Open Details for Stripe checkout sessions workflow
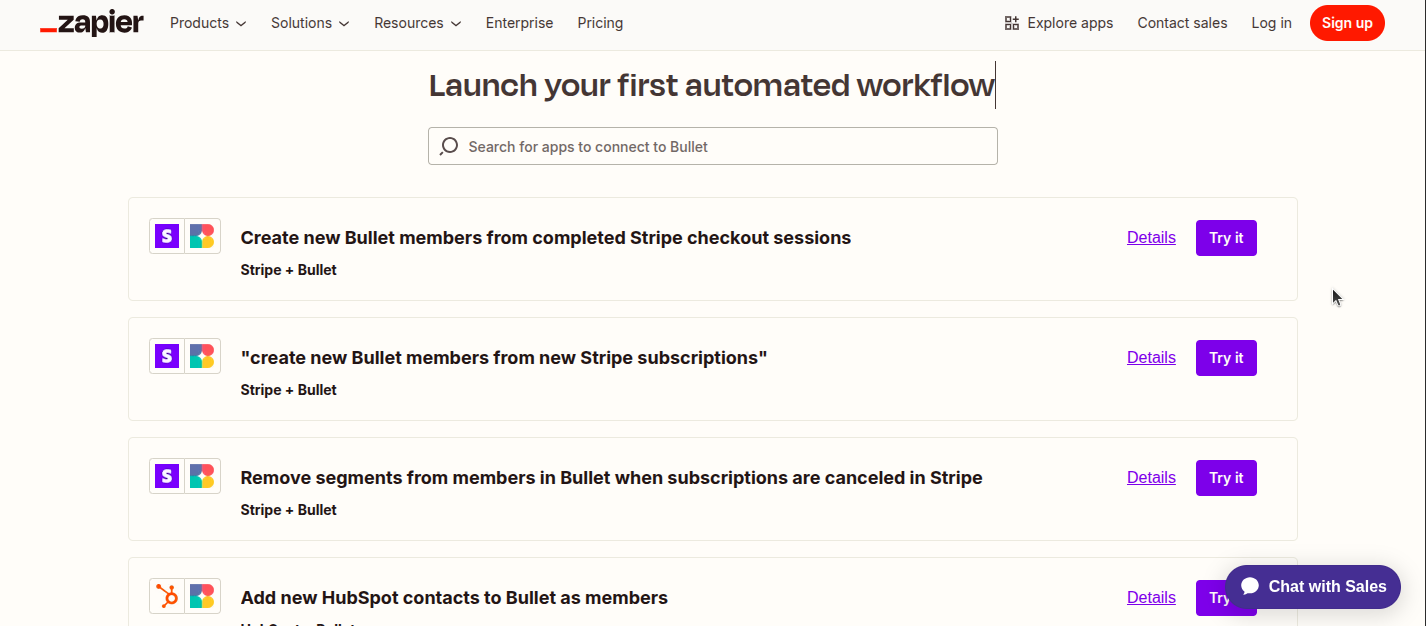This screenshot has height=626, width=1426. (x=1151, y=238)
